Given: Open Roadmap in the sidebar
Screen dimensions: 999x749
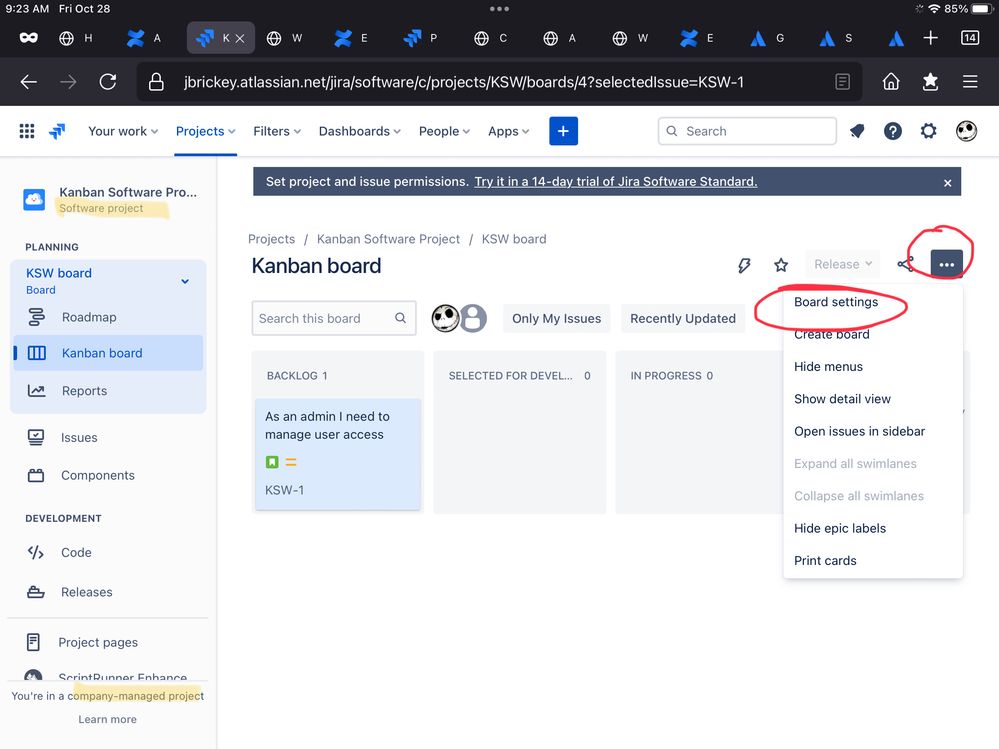Looking at the screenshot, I should point(108,317).
